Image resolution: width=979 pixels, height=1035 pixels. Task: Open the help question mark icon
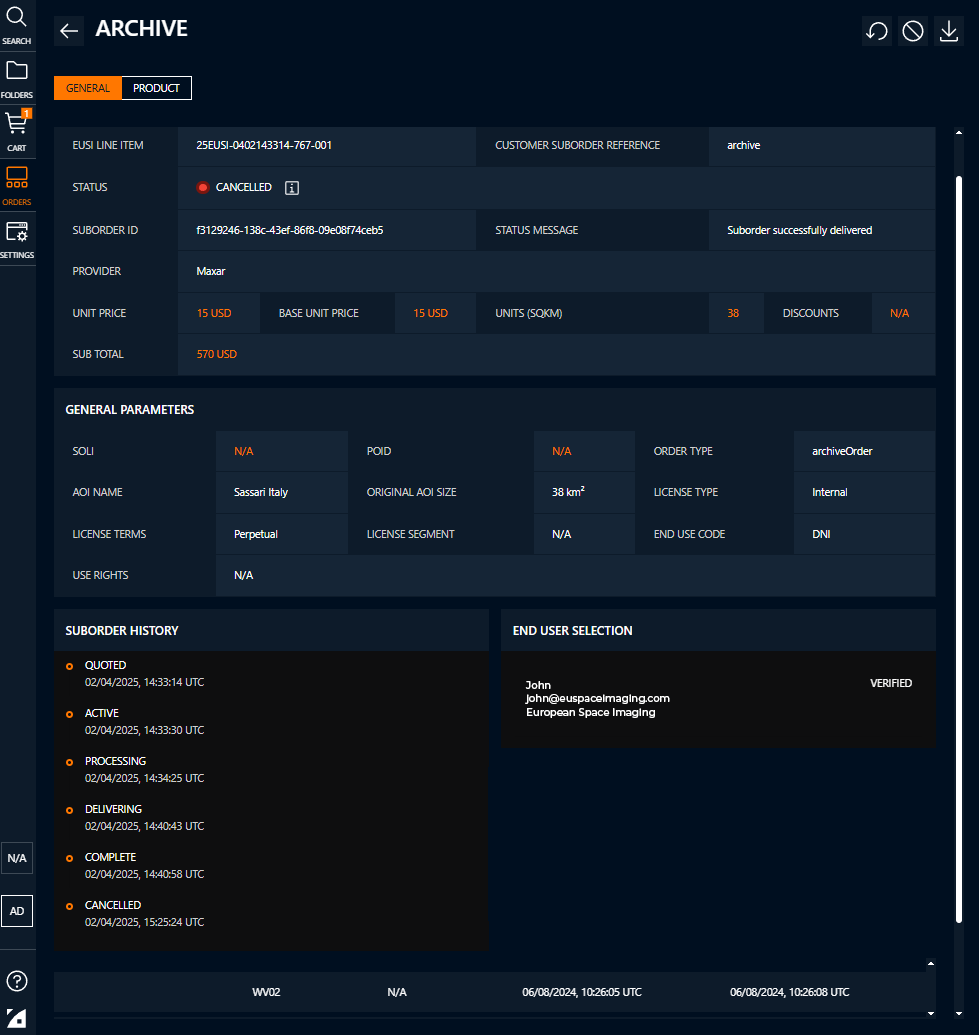tap(17, 981)
